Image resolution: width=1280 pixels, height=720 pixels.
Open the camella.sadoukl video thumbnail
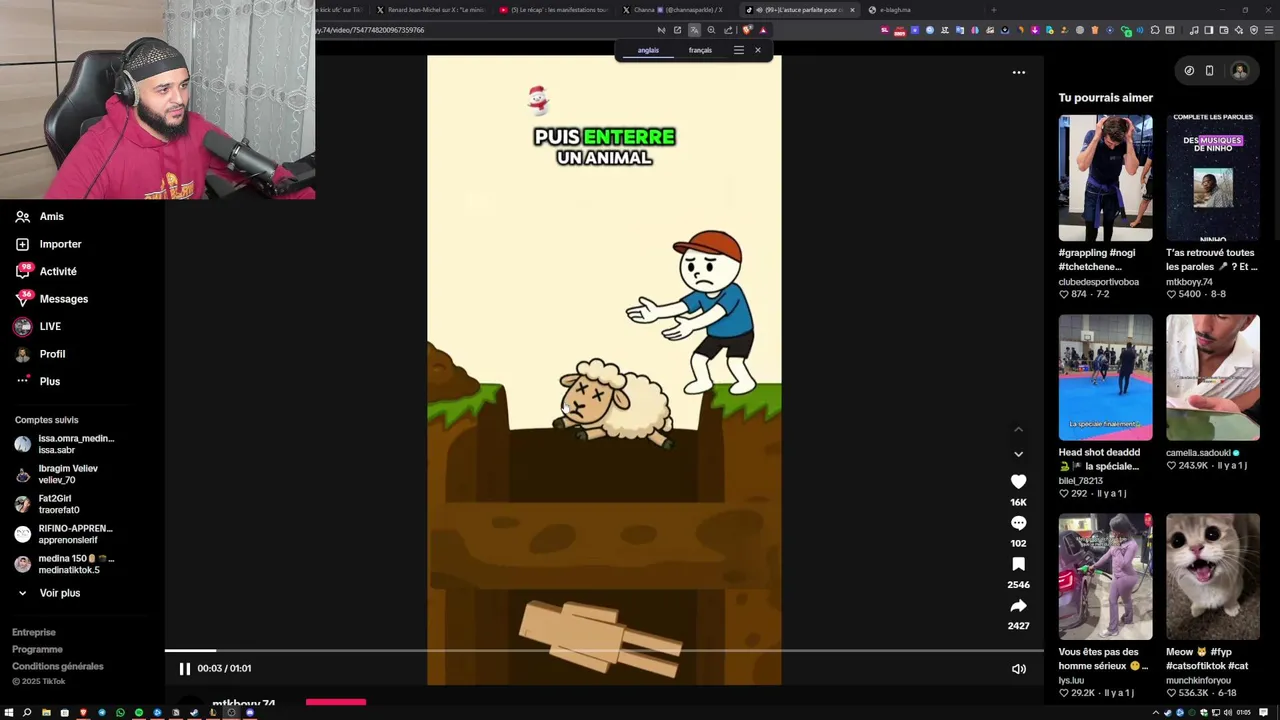click(1212, 377)
